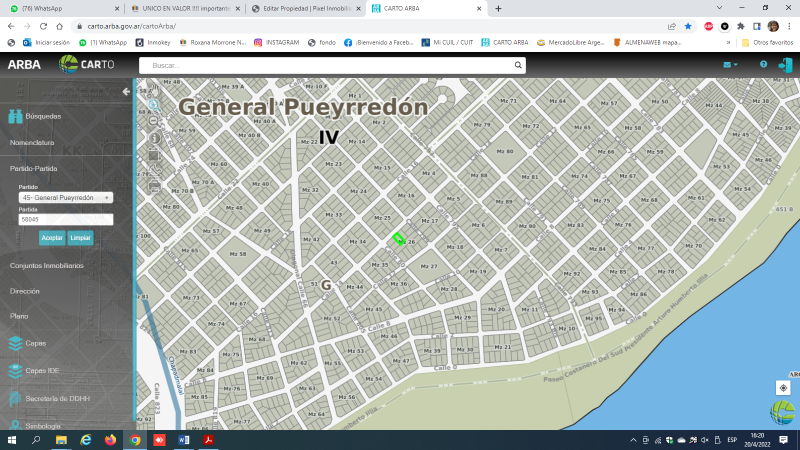Click the geolocation target button on map
Image resolution: width=800 pixels, height=450 pixels.
tap(783, 388)
